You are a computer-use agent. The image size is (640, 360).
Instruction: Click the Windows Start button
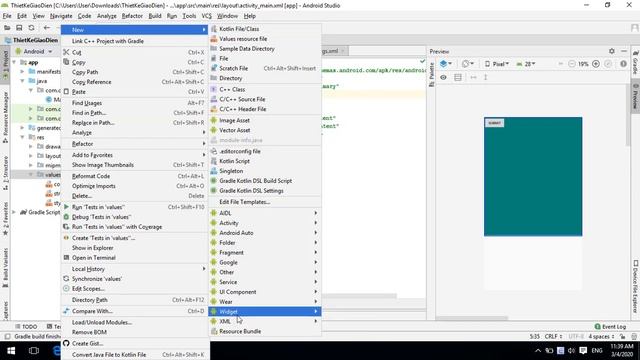tap(11, 351)
